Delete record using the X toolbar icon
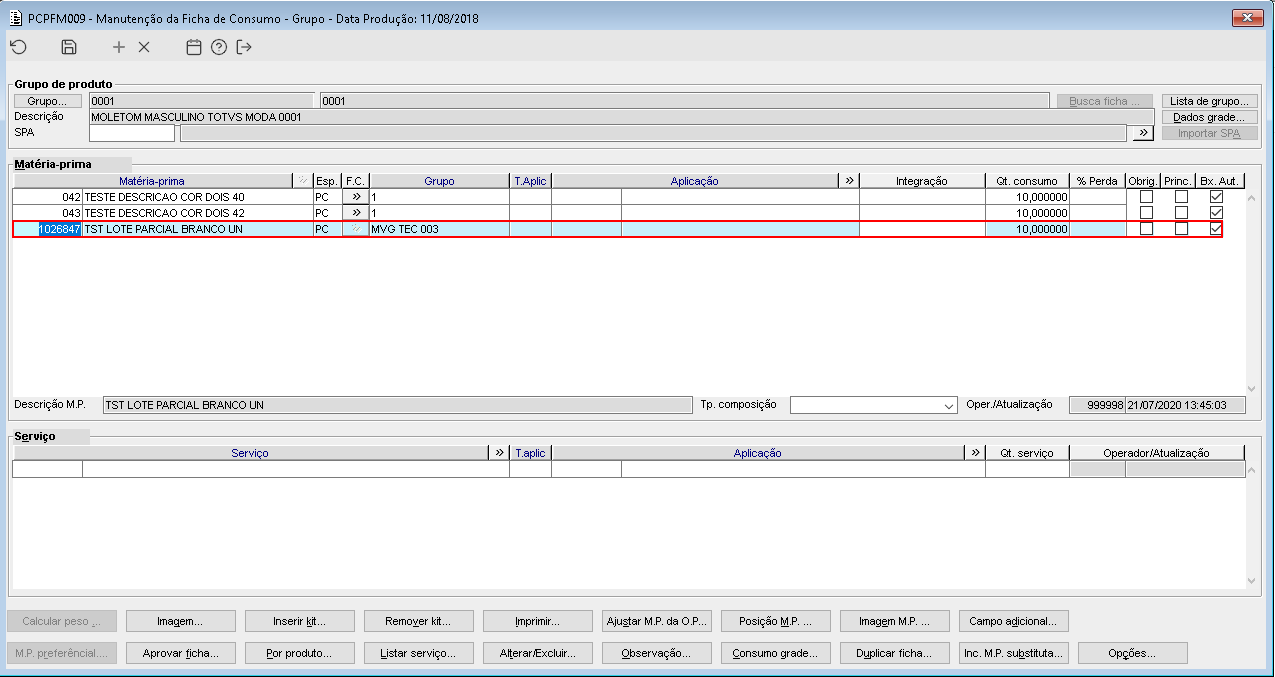The height and width of the screenshot is (677, 1275). [144, 47]
